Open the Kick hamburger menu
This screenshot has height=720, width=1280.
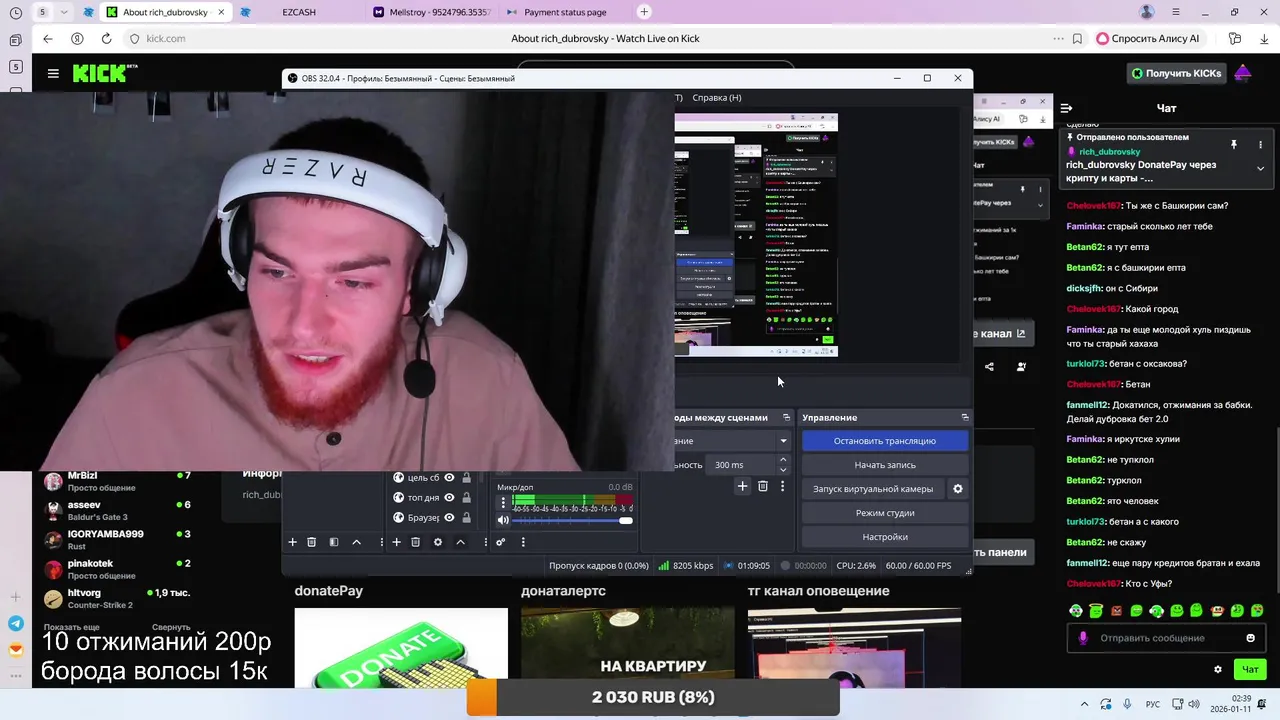click(x=53, y=73)
